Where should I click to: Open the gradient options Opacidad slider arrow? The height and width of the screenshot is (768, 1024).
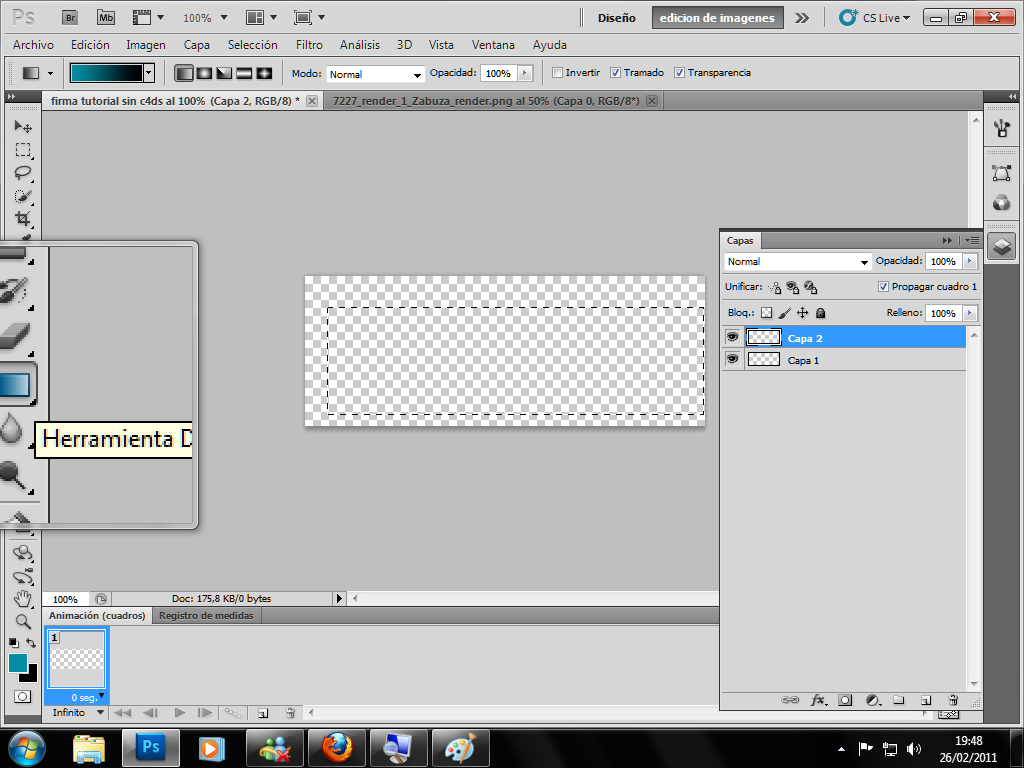[525, 73]
